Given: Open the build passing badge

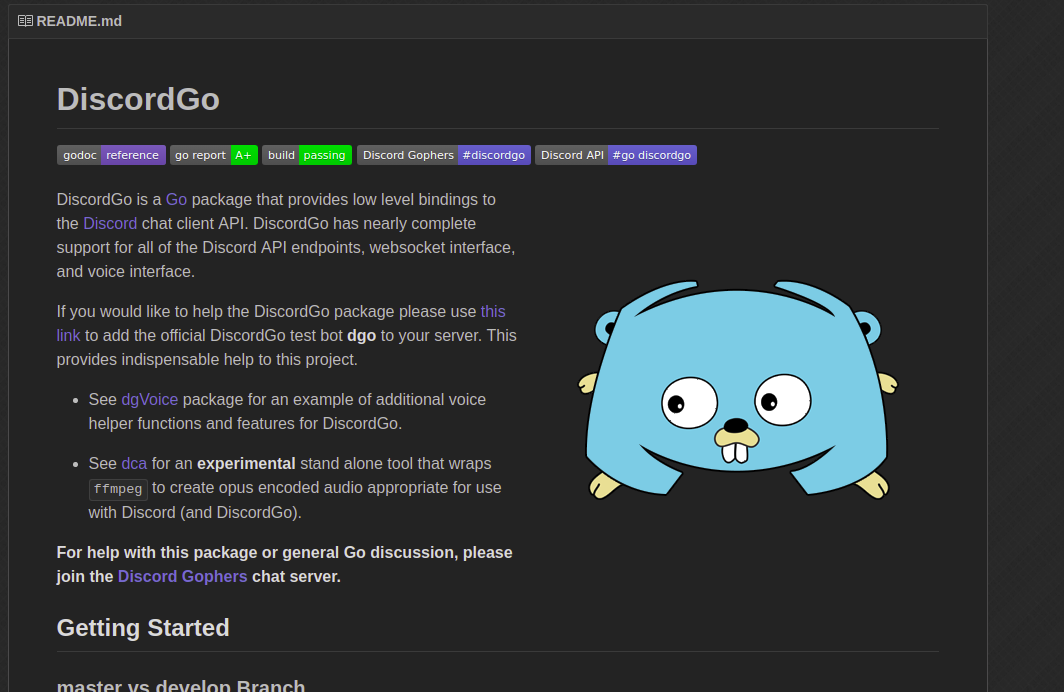Looking at the screenshot, I should click(307, 155).
